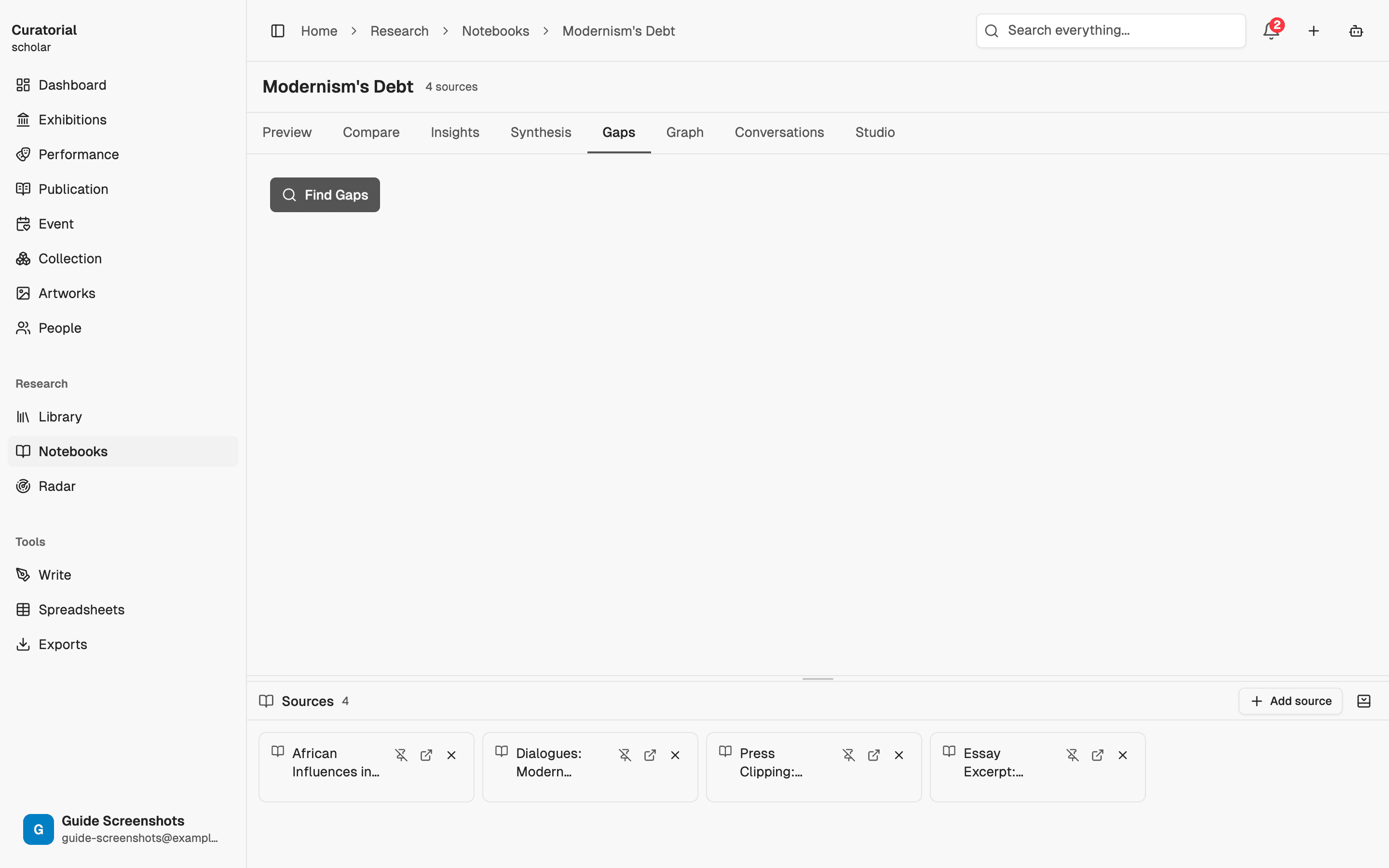Open notifications bell with 2 alerts
This screenshot has height=868, width=1389.
coord(1271,30)
